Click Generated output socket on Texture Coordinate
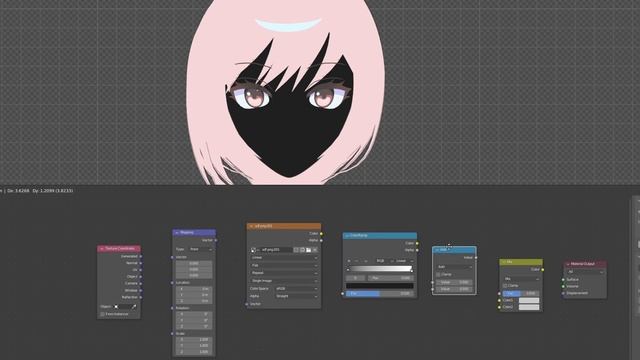The height and width of the screenshot is (360, 640). (141, 256)
